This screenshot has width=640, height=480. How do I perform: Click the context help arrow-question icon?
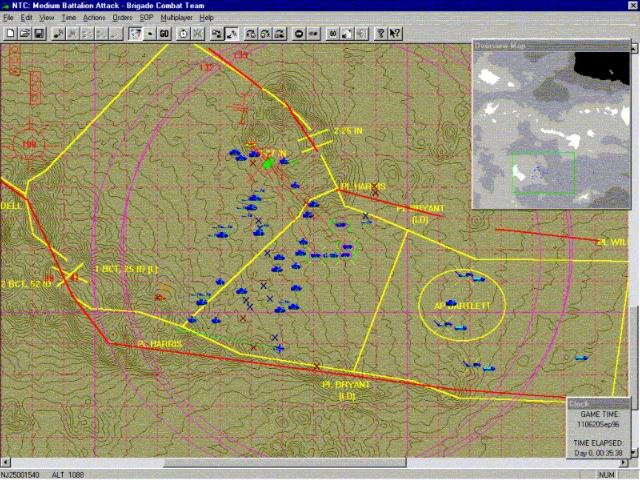point(396,33)
